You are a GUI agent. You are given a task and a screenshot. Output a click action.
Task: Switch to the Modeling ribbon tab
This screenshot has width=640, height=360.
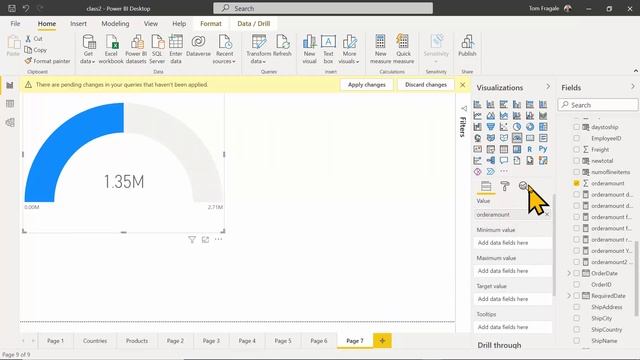point(115,24)
